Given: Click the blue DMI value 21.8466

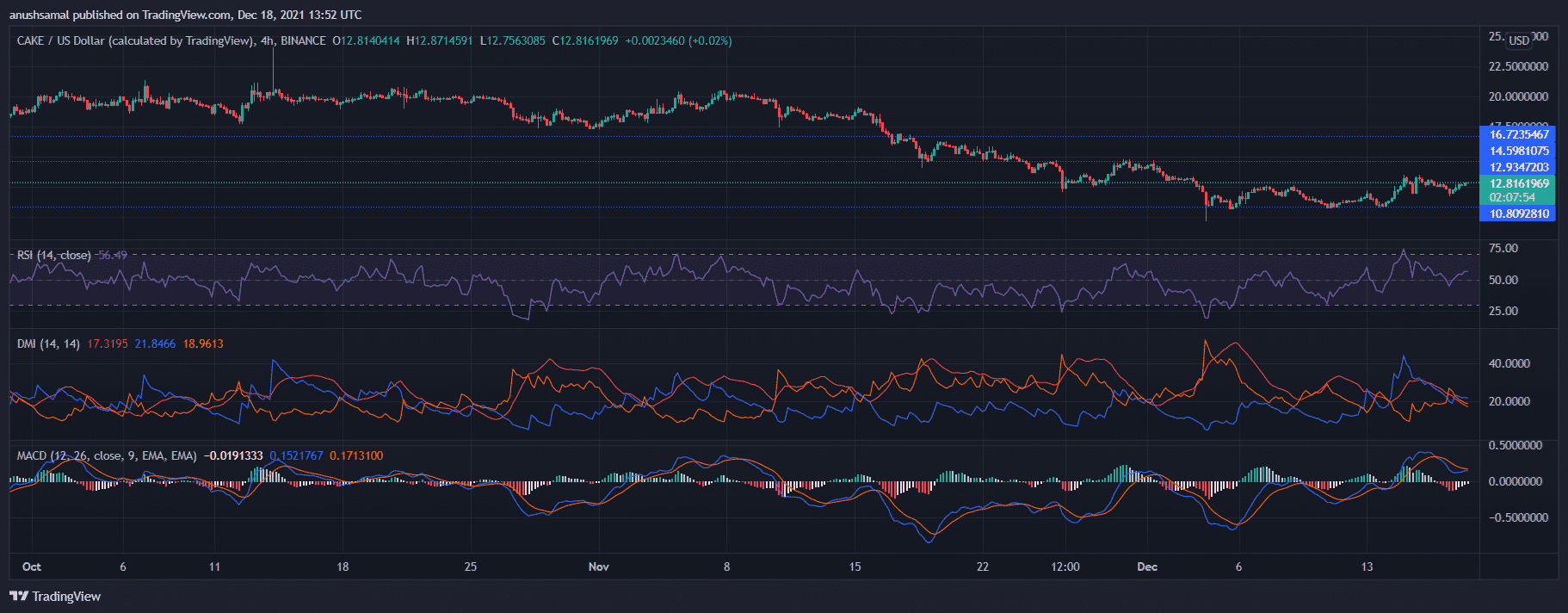Looking at the screenshot, I should (x=155, y=344).
